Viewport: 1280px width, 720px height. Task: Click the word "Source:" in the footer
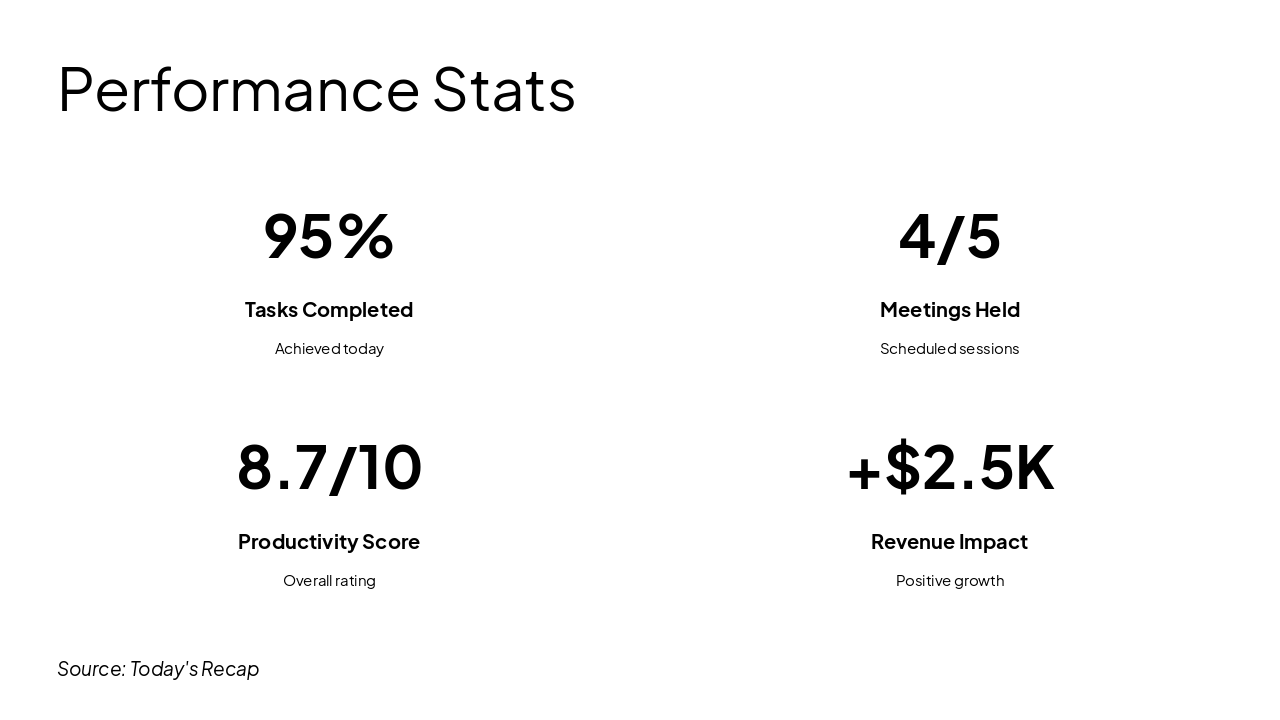(x=91, y=669)
